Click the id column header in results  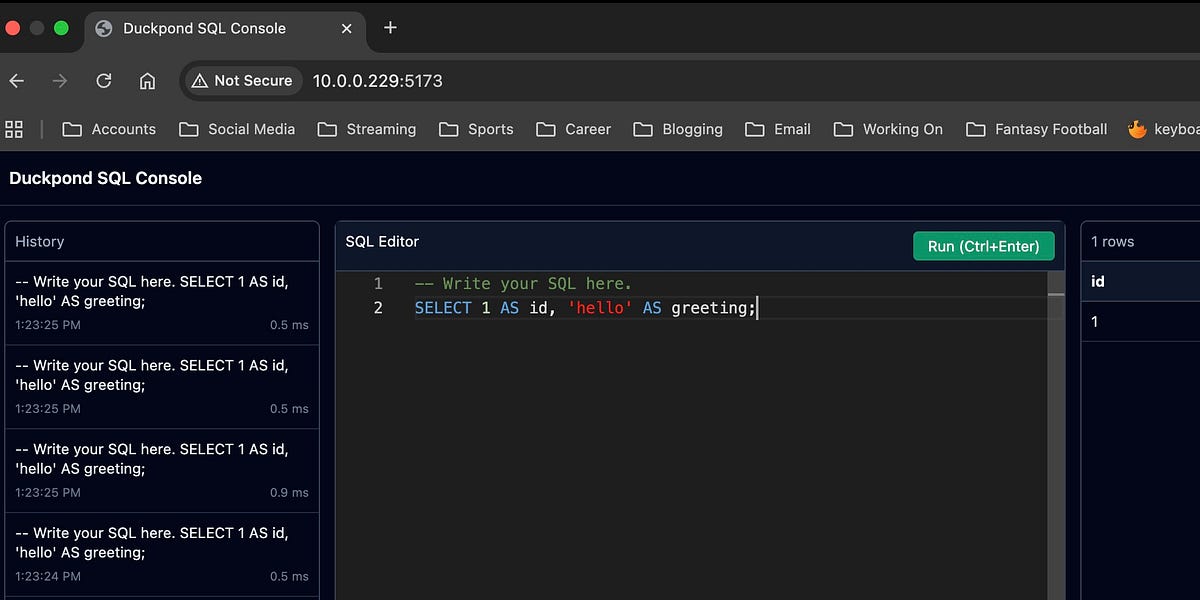tap(1097, 281)
